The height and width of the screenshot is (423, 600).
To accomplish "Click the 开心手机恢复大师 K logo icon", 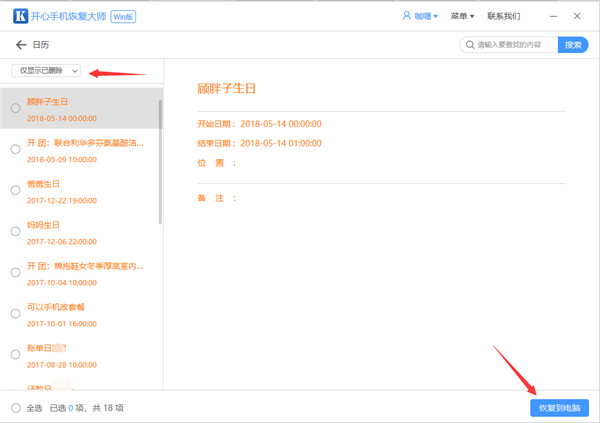I will click(x=19, y=16).
